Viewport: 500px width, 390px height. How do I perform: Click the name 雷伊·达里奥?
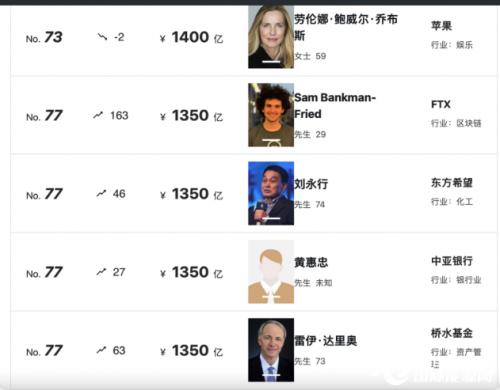tap(325, 341)
